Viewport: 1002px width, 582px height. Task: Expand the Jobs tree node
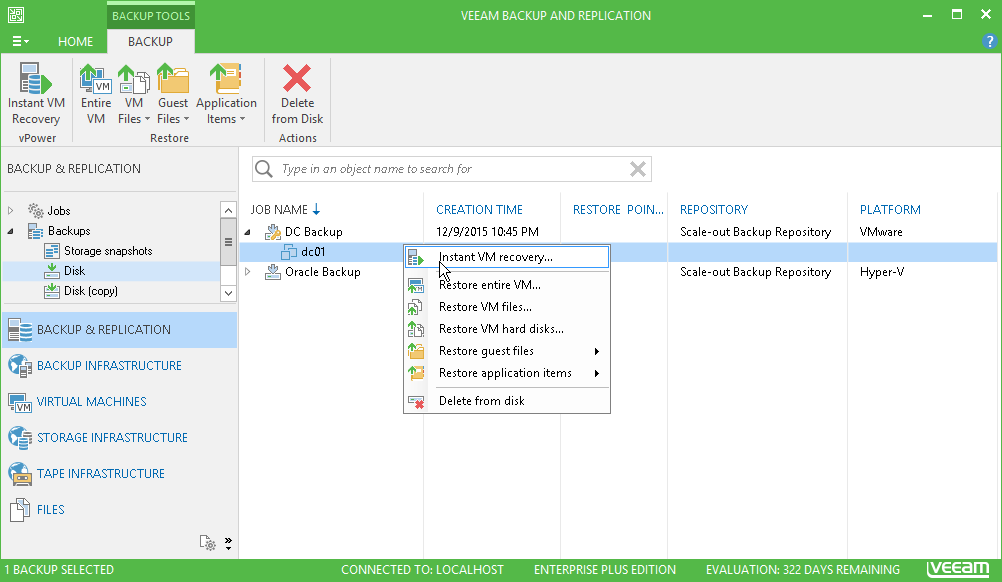pyautogui.click(x=11, y=211)
